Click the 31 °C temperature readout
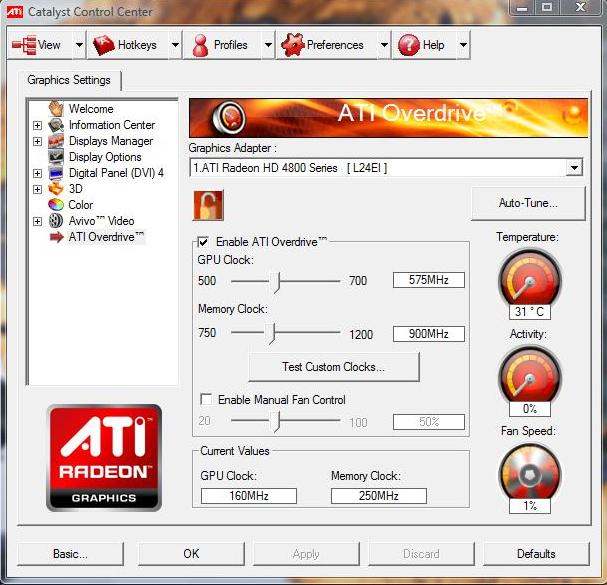 click(x=530, y=312)
